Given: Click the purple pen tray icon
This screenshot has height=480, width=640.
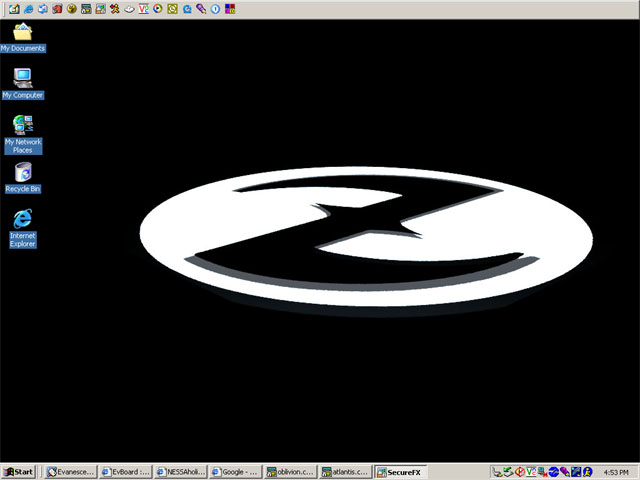Looking at the screenshot, I should pos(565,472).
